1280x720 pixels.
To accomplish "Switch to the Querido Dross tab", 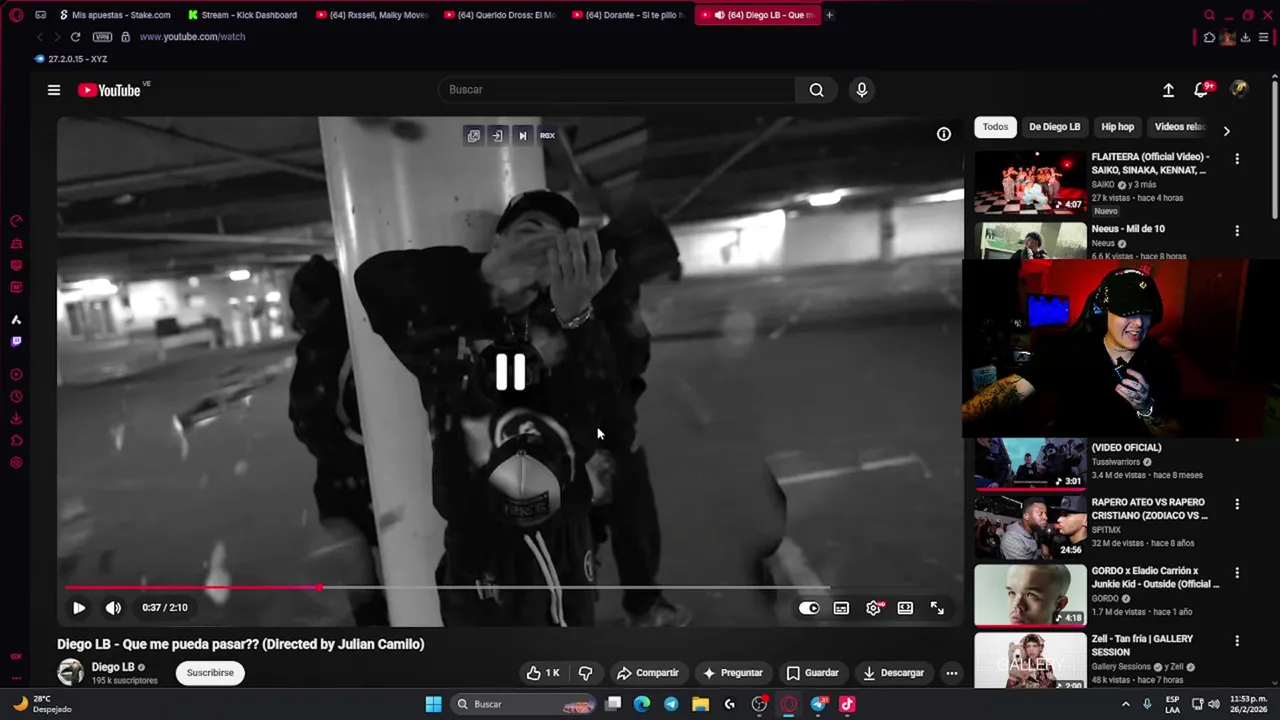I will [x=499, y=15].
